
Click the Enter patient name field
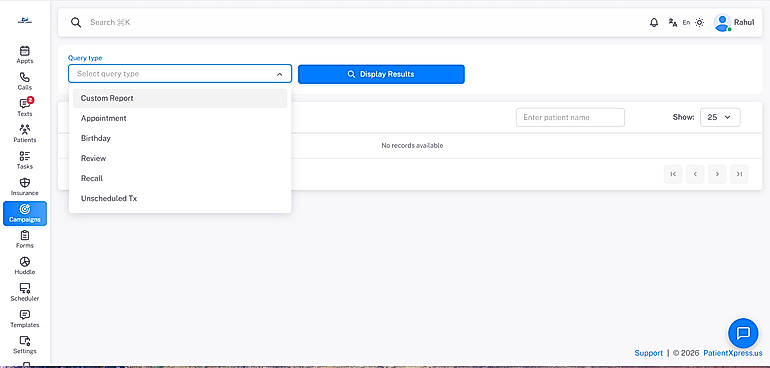pos(570,117)
